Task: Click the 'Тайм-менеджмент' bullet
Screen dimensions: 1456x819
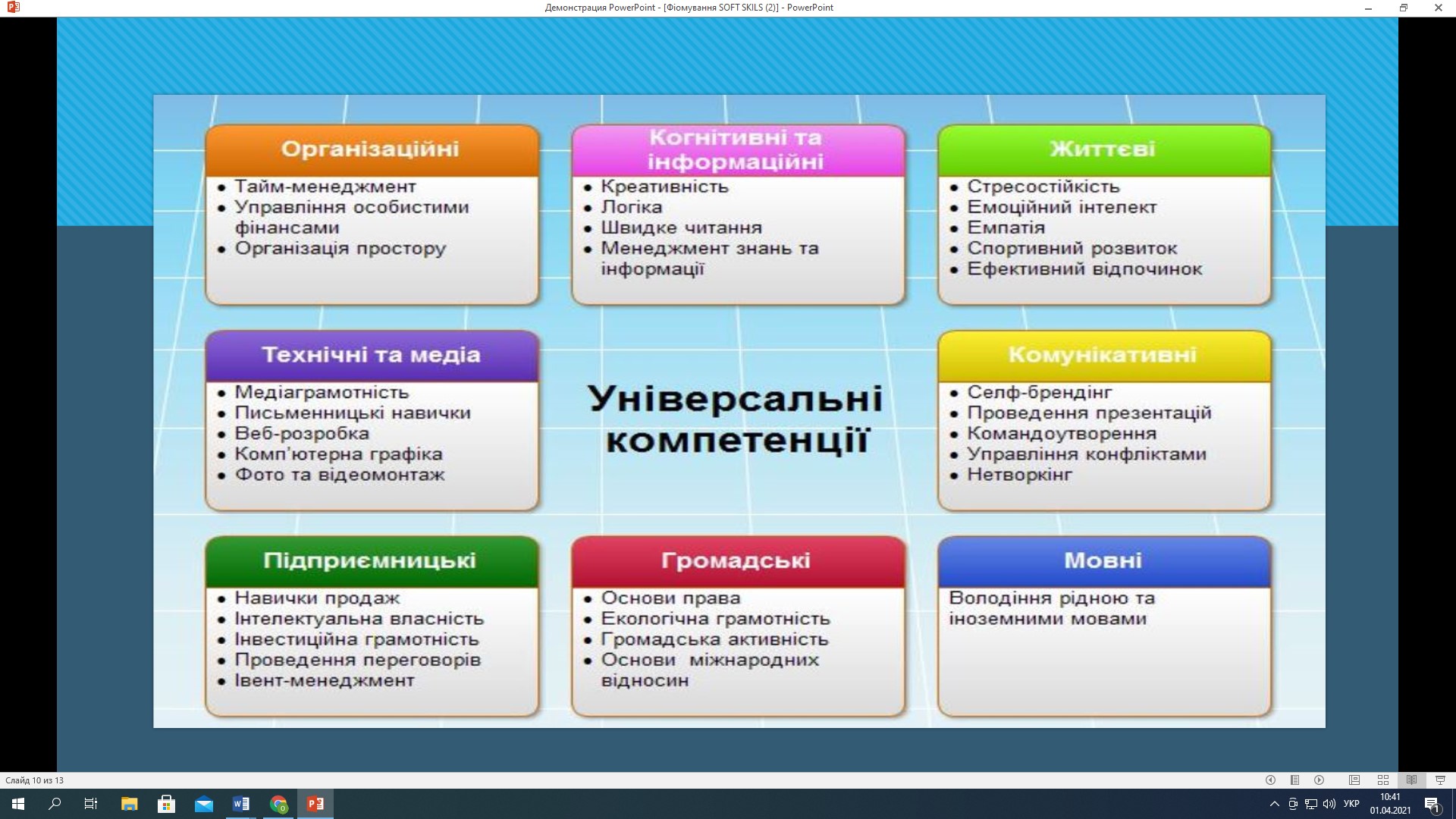Action: point(325,187)
